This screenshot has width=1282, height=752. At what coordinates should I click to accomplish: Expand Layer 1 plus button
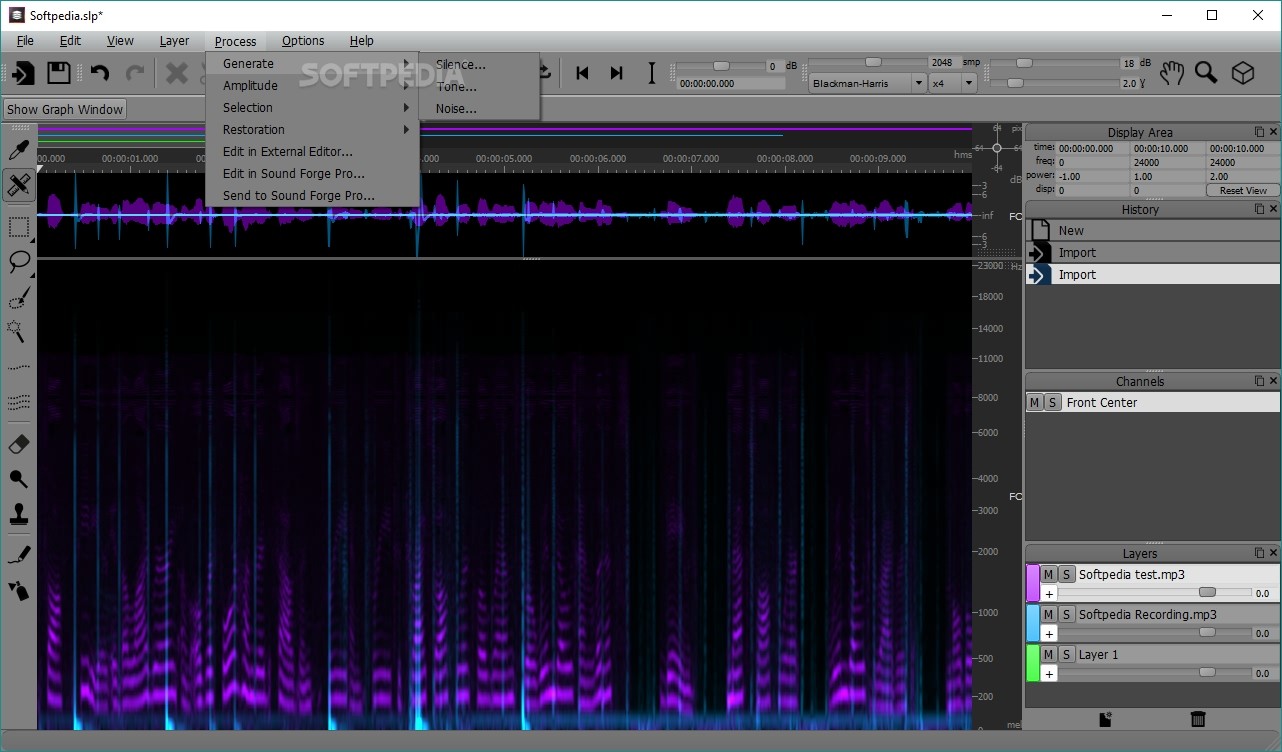tap(1049, 673)
